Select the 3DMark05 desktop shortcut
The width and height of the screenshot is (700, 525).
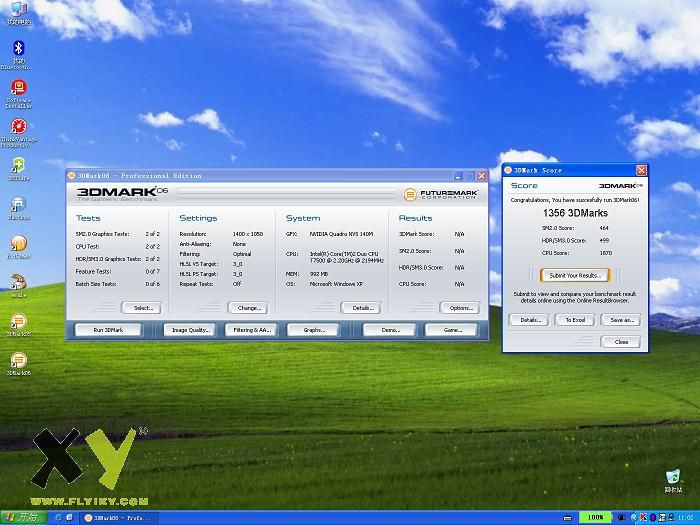click(x=18, y=325)
